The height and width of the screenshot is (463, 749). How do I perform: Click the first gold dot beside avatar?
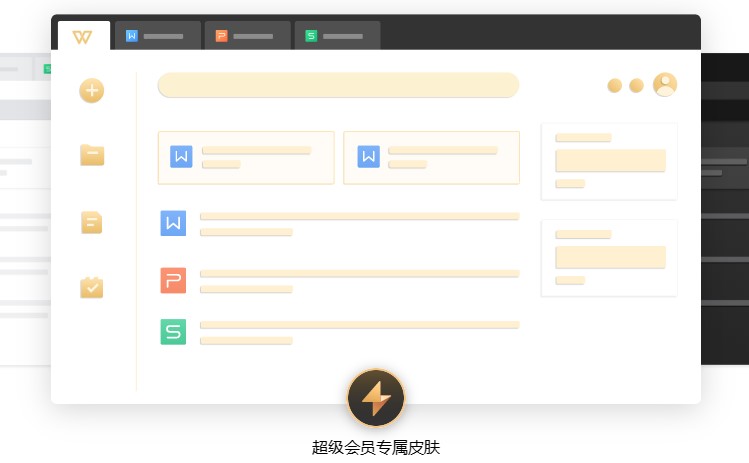(614, 86)
